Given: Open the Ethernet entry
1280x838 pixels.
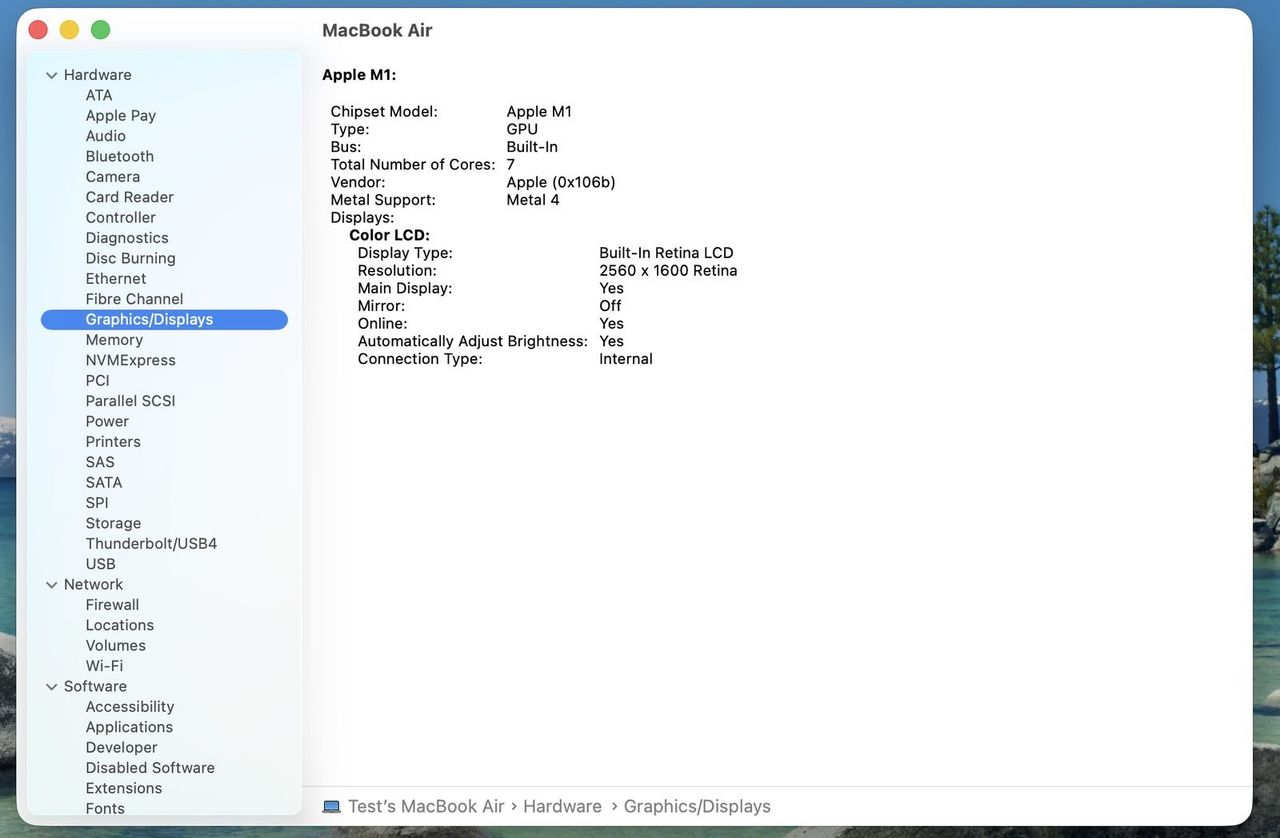Looking at the screenshot, I should [116, 279].
